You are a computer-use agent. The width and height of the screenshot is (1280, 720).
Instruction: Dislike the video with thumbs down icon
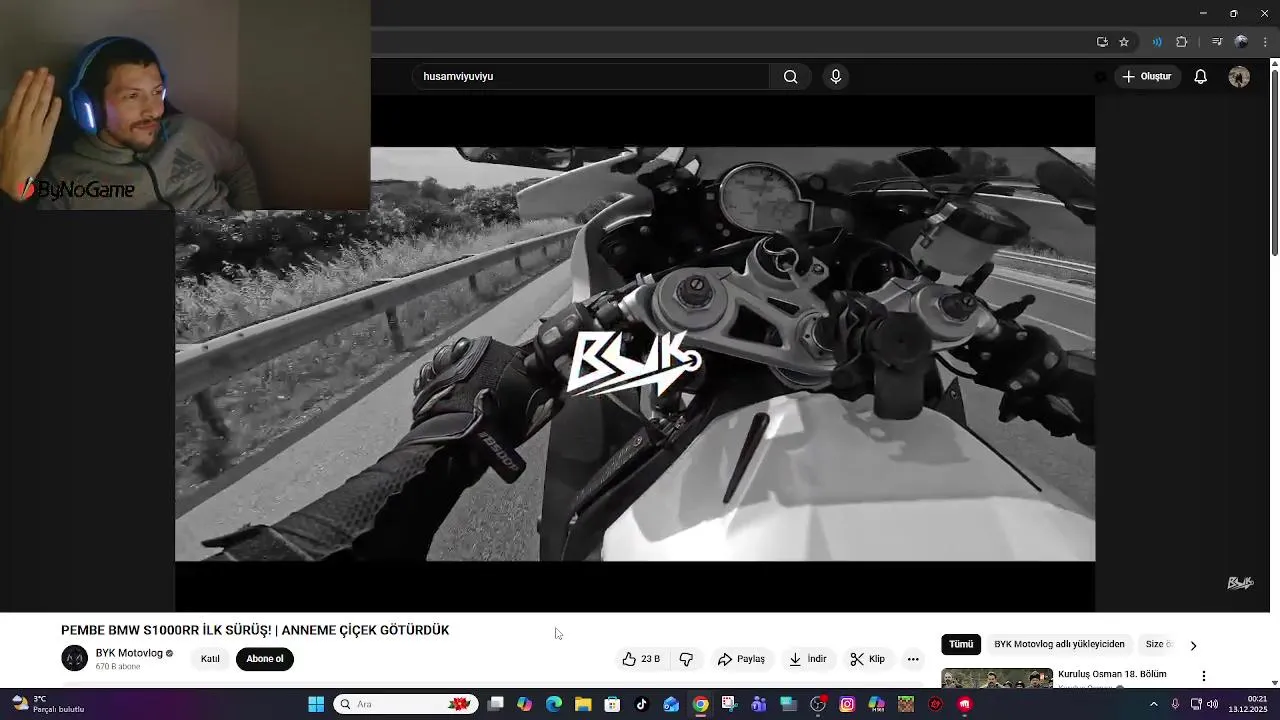tap(686, 659)
